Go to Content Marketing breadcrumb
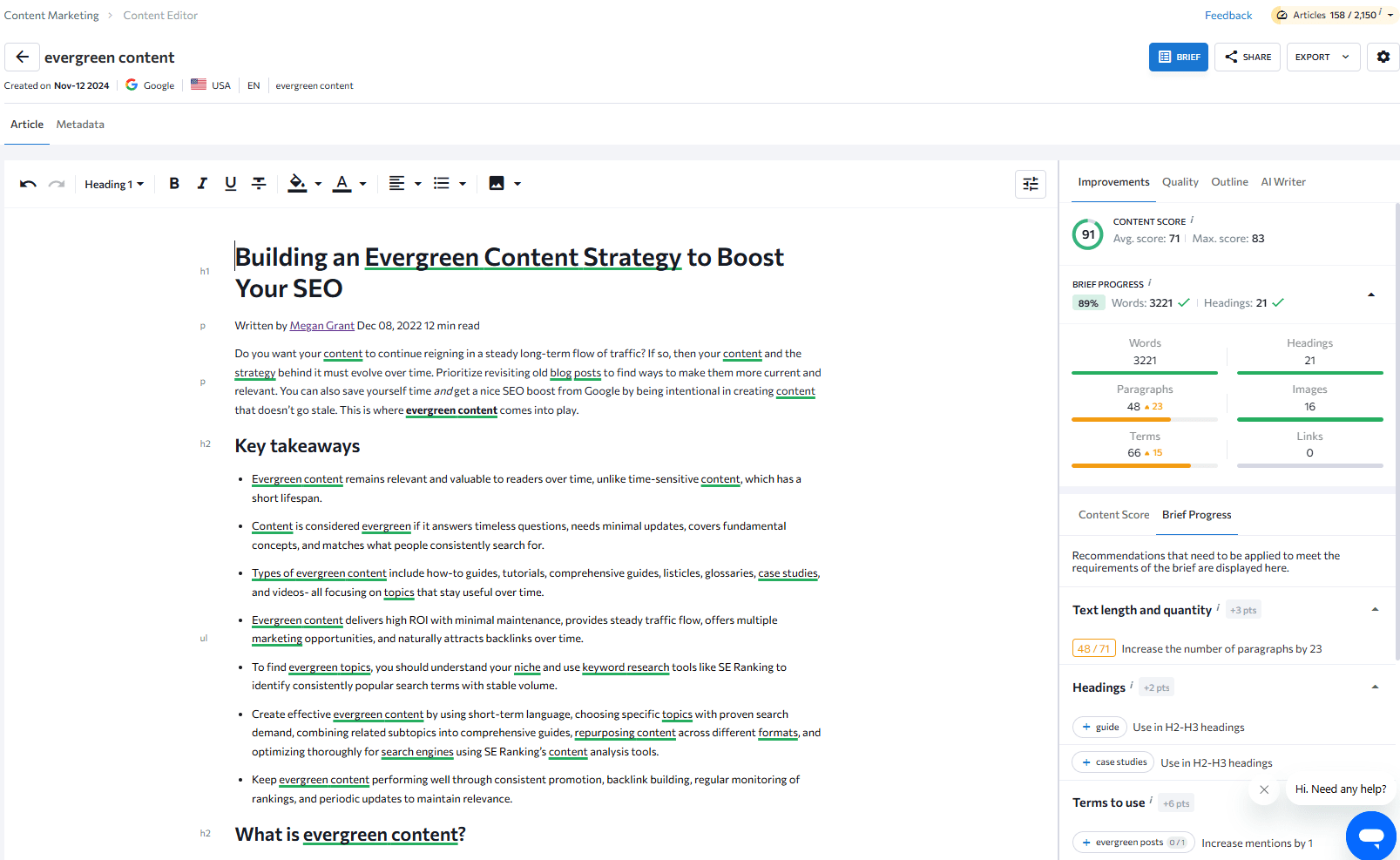The image size is (1400, 860). [51, 15]
